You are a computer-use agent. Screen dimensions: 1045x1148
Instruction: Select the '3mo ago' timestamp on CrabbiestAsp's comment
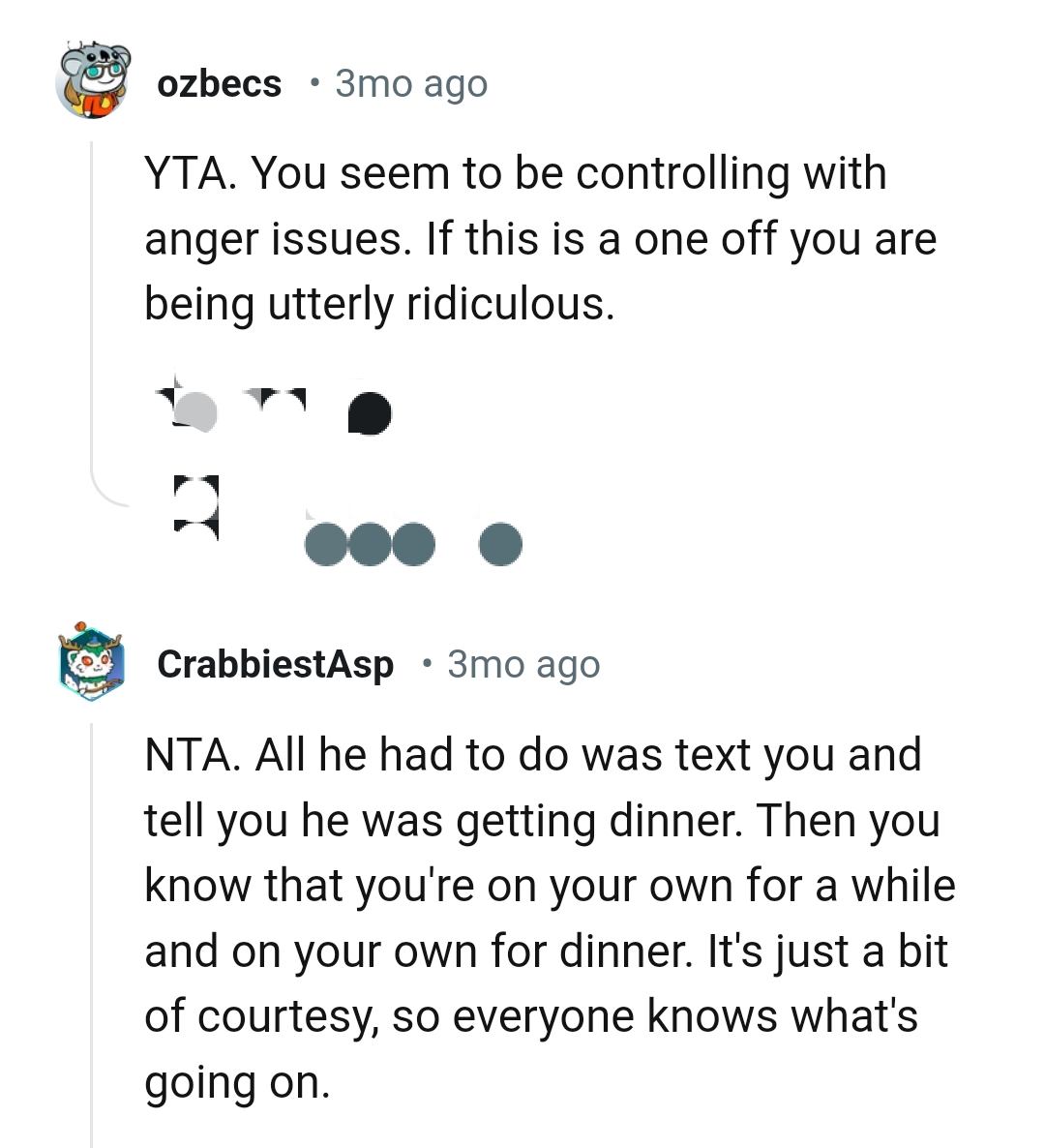click(523, 664)
